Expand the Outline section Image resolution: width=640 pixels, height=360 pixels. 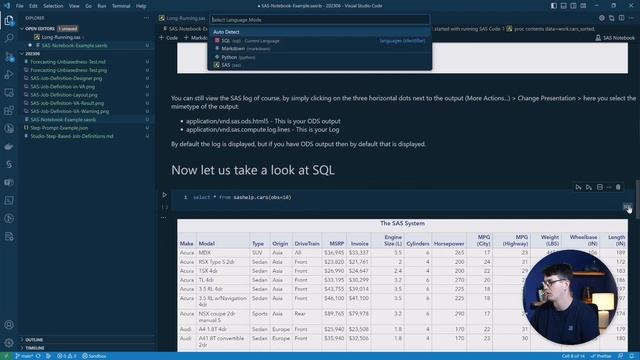click(x=34, y=340)
